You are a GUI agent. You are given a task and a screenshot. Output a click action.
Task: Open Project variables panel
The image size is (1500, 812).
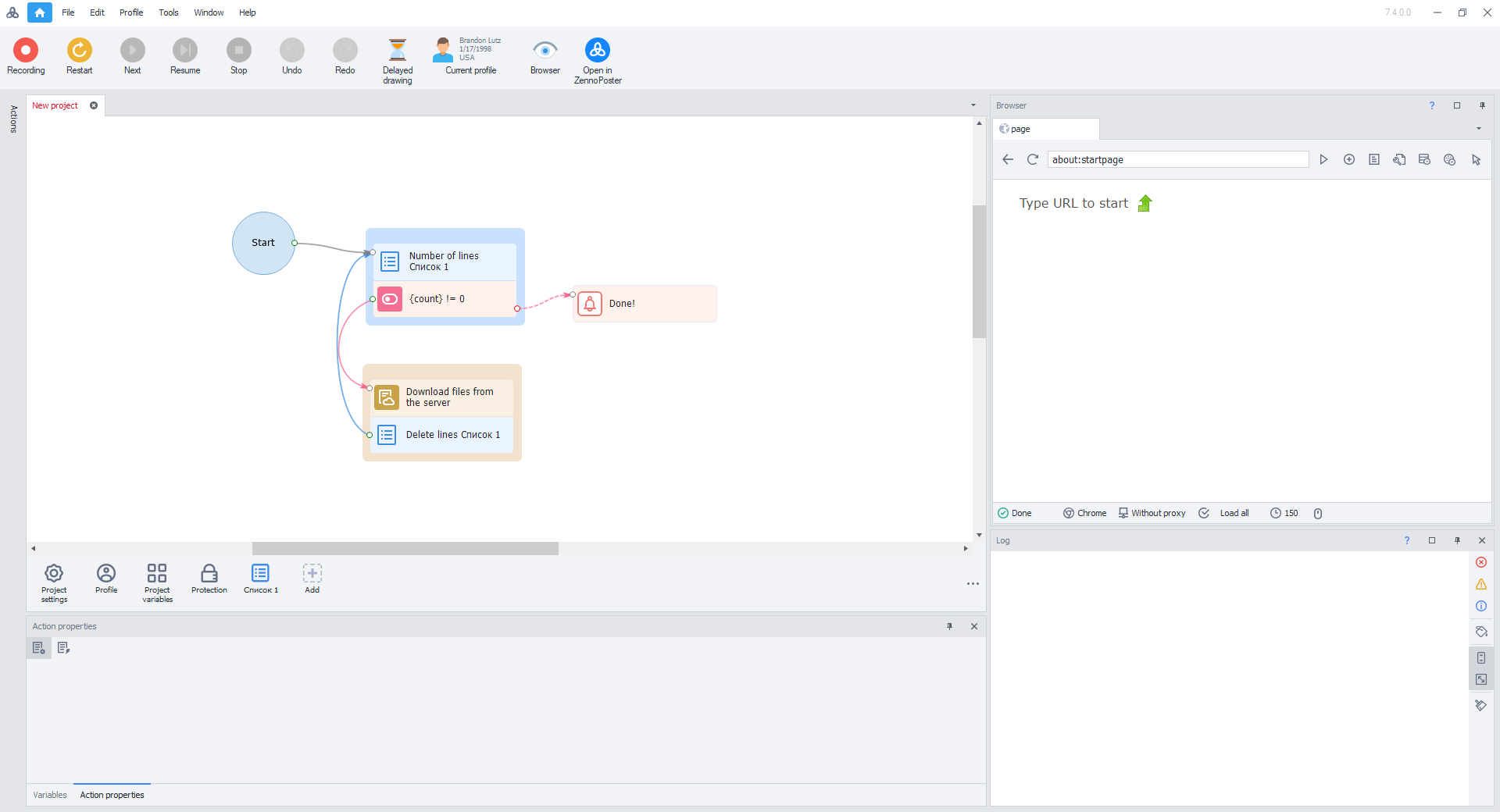point(157,574)
